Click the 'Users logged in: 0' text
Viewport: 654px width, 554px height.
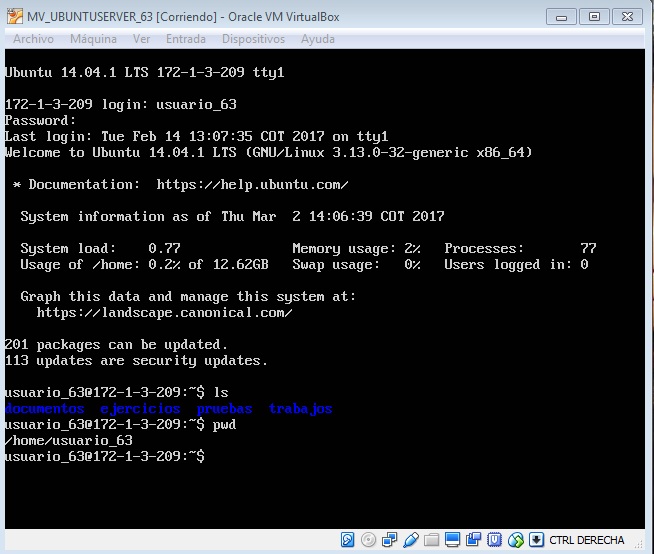516,265
